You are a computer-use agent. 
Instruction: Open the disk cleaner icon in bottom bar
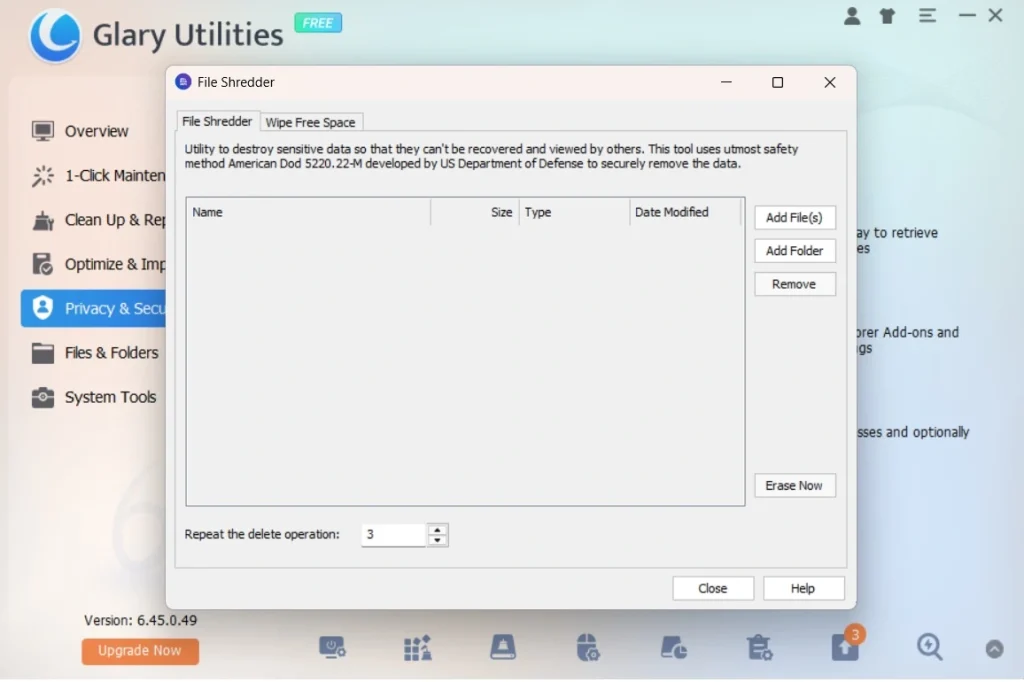coord(503,647)
